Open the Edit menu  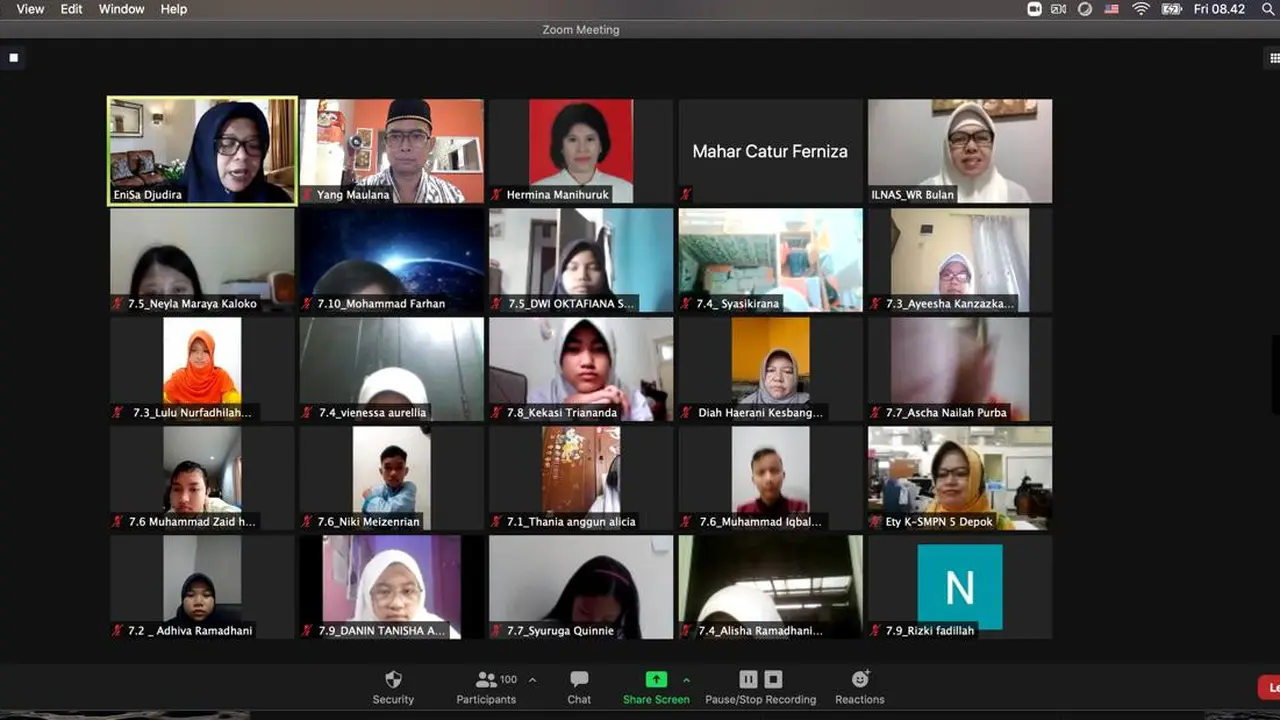tap(71, 9)
